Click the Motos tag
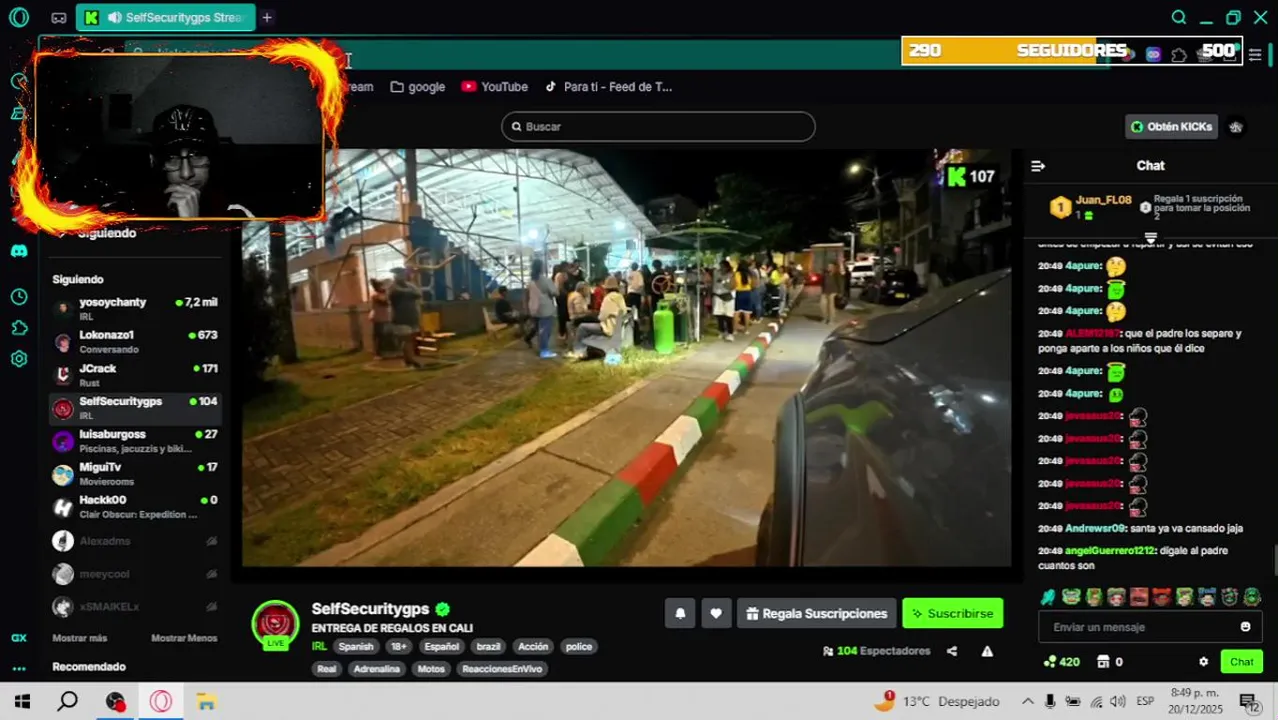 431,669
